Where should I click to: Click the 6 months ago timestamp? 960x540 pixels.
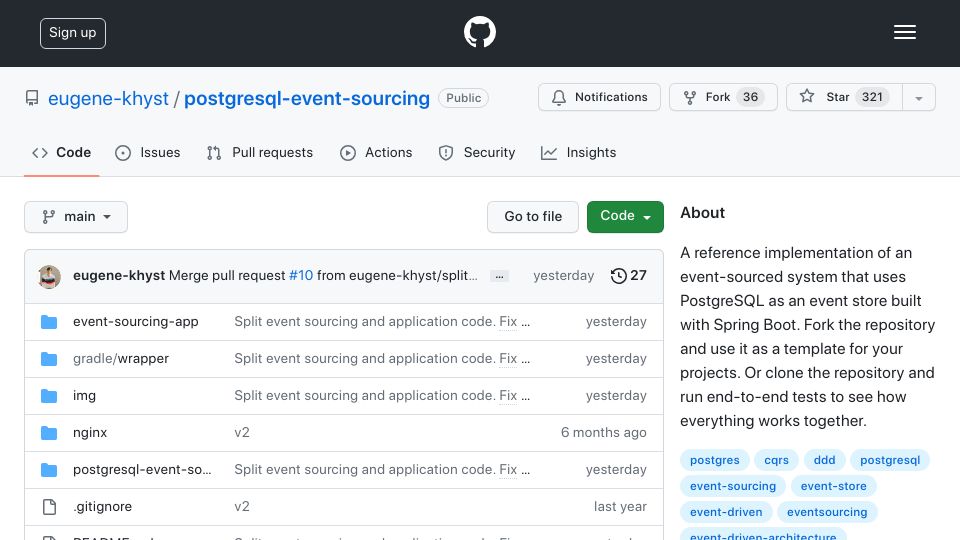pyautogui.click(x=604, y=432)
